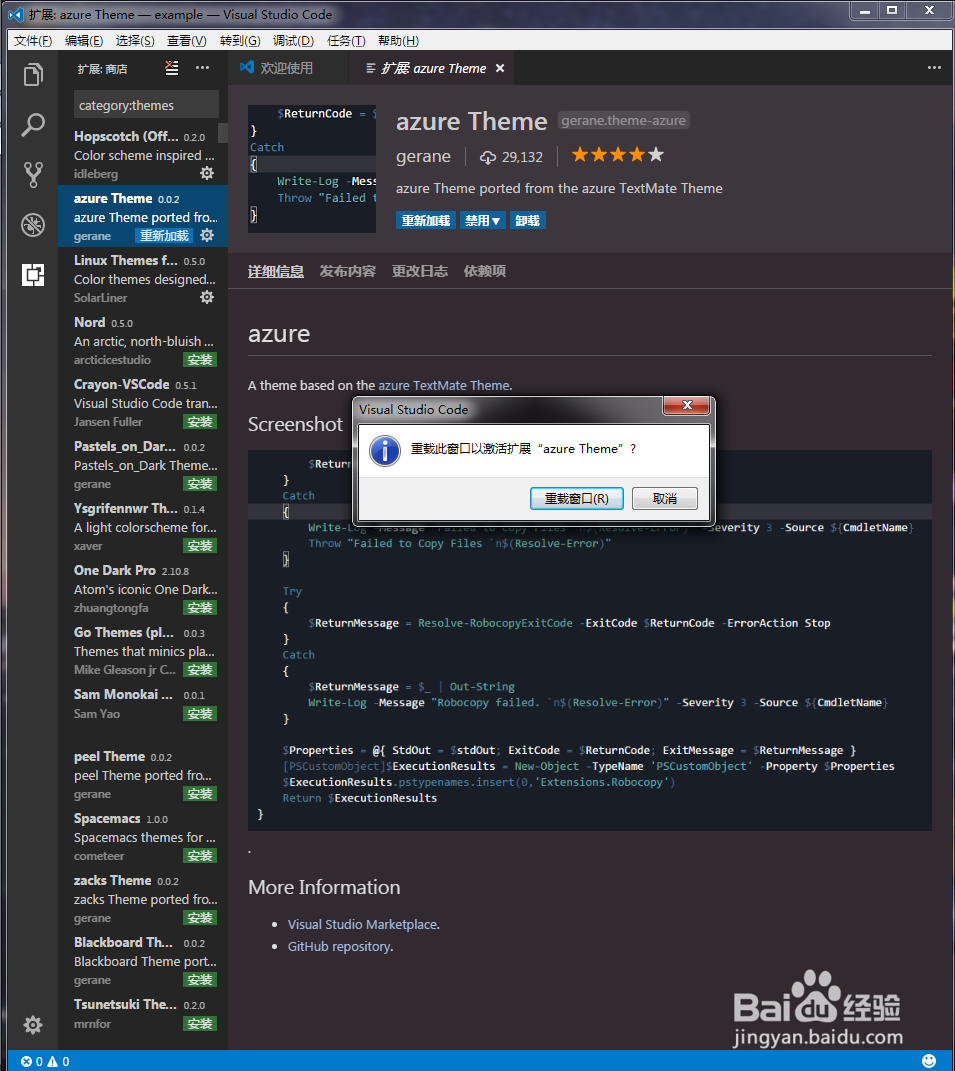Screen dimensions: 955x1071
Task: Install Tsunetsuki Theme
Action: point(200,1024)
